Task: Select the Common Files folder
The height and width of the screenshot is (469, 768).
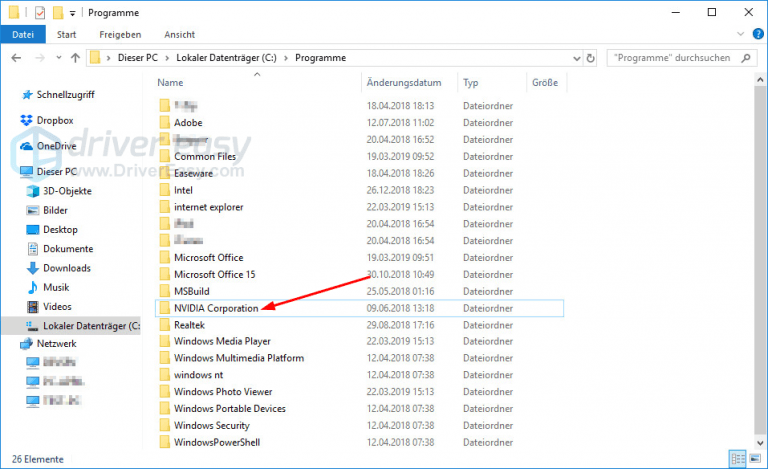Action: click(205, 156)
